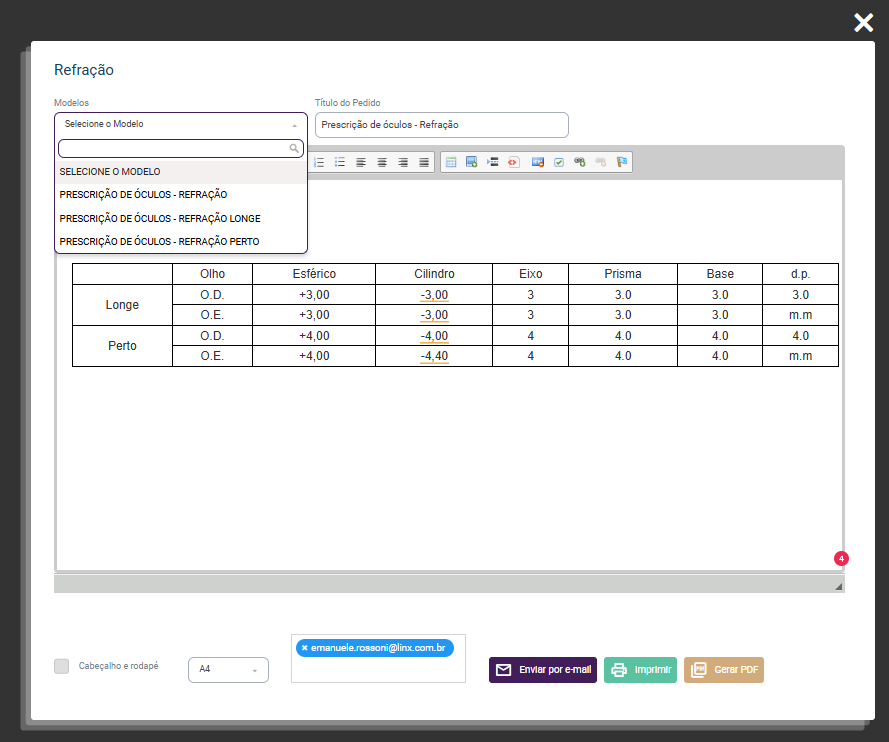Click the numbered list icon
The image size is (889, 742).
[319, 162]
